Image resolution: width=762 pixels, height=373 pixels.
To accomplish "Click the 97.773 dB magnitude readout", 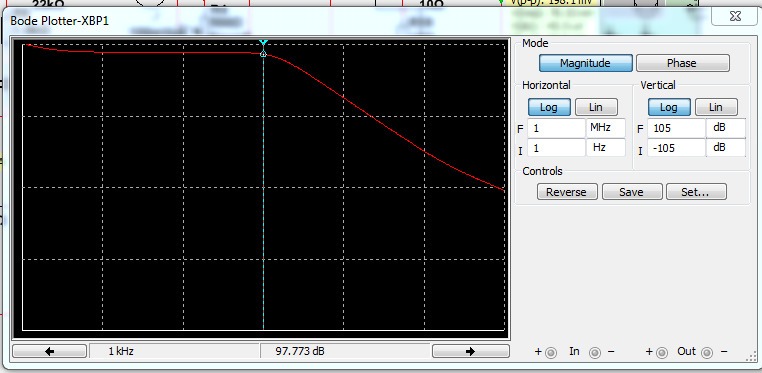I will point(345,351).
